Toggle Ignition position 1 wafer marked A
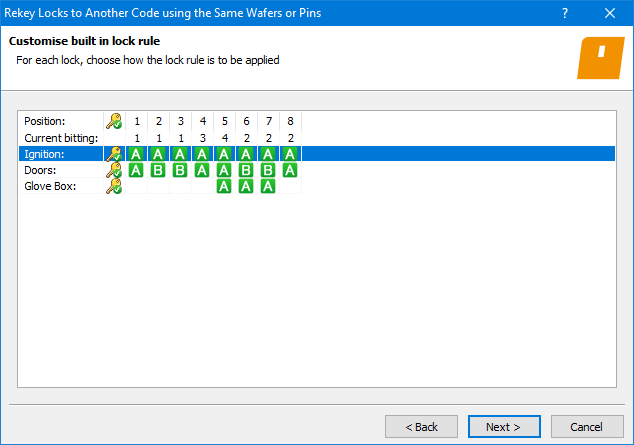 (137, 154)
